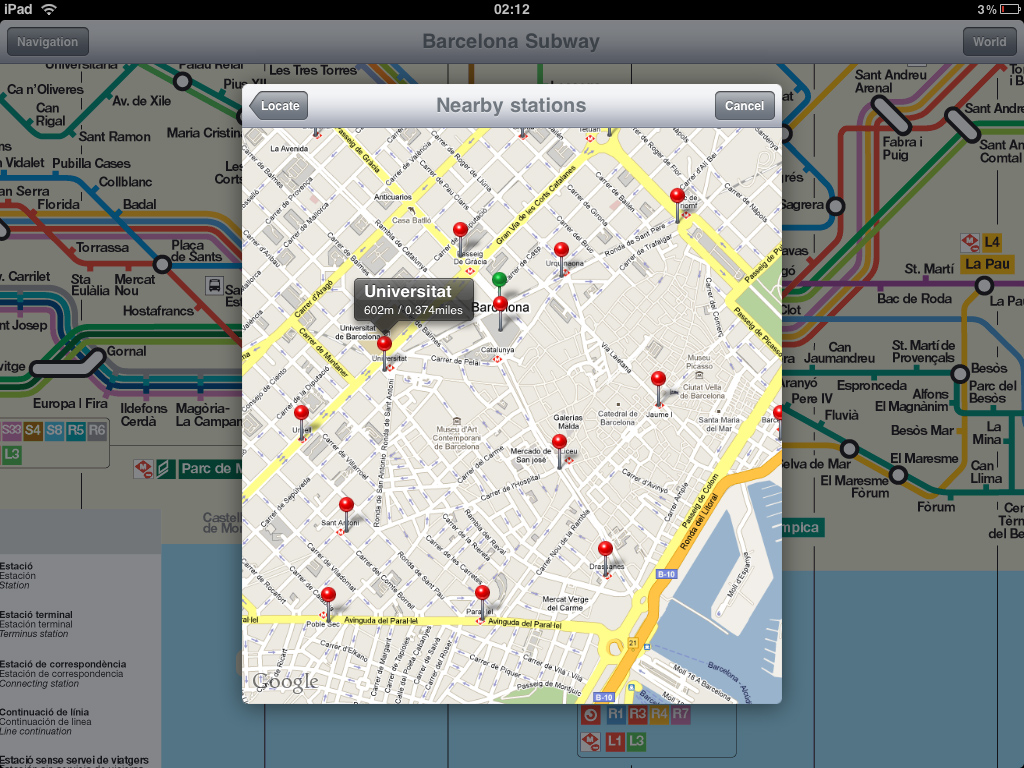
Task: Tap the green current-location pin
Action: click(499, 280)
